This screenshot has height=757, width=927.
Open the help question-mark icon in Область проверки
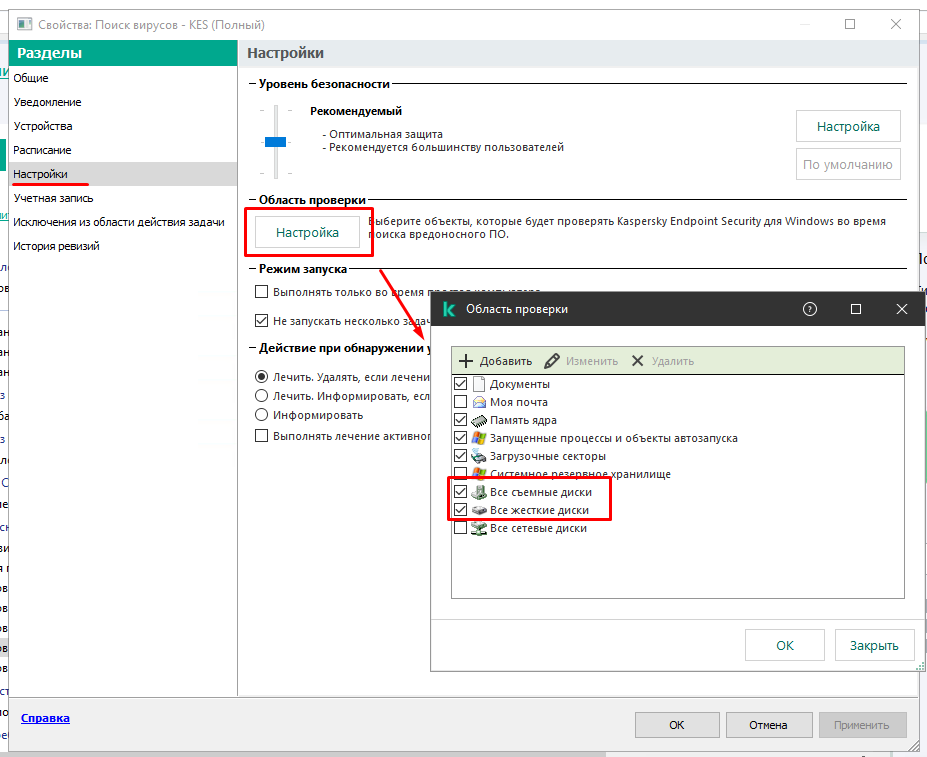click(810, 309)
